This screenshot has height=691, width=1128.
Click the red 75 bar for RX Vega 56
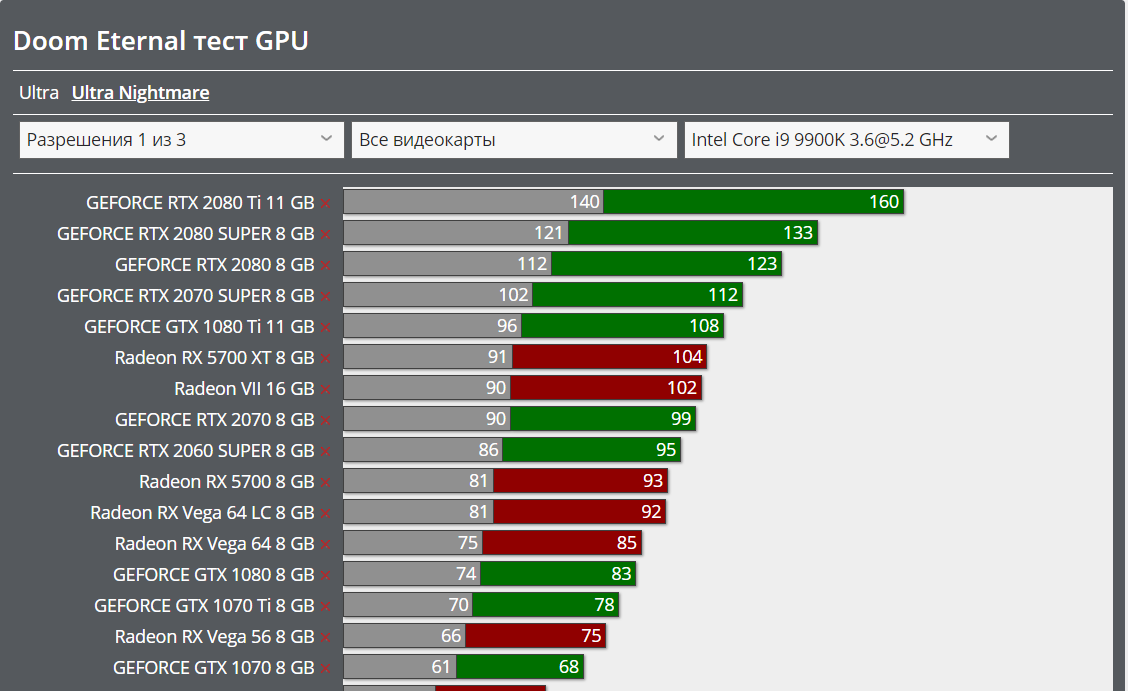[535, 636]
